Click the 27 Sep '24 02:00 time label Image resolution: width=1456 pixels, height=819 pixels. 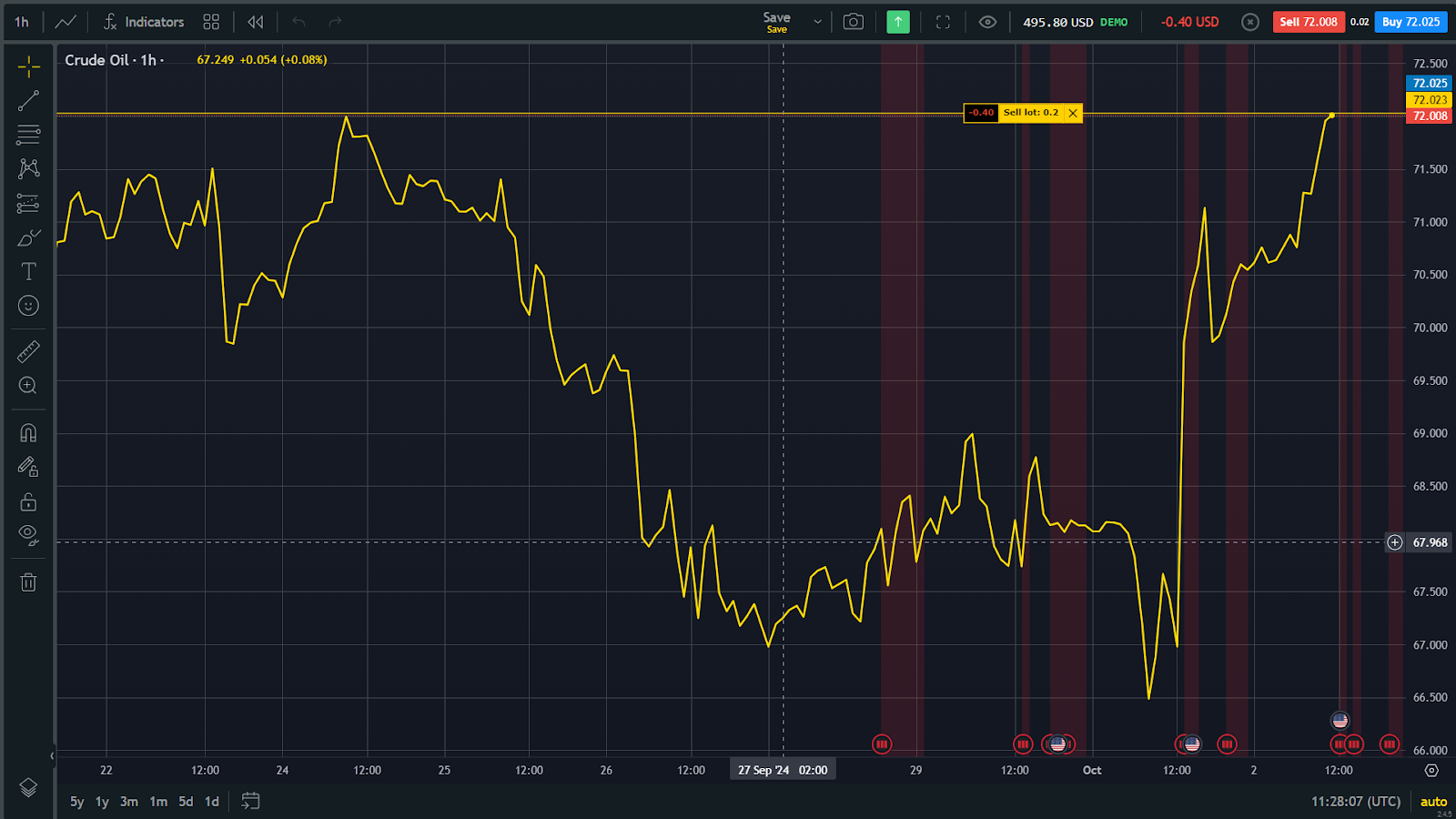[x=783, y=770]
